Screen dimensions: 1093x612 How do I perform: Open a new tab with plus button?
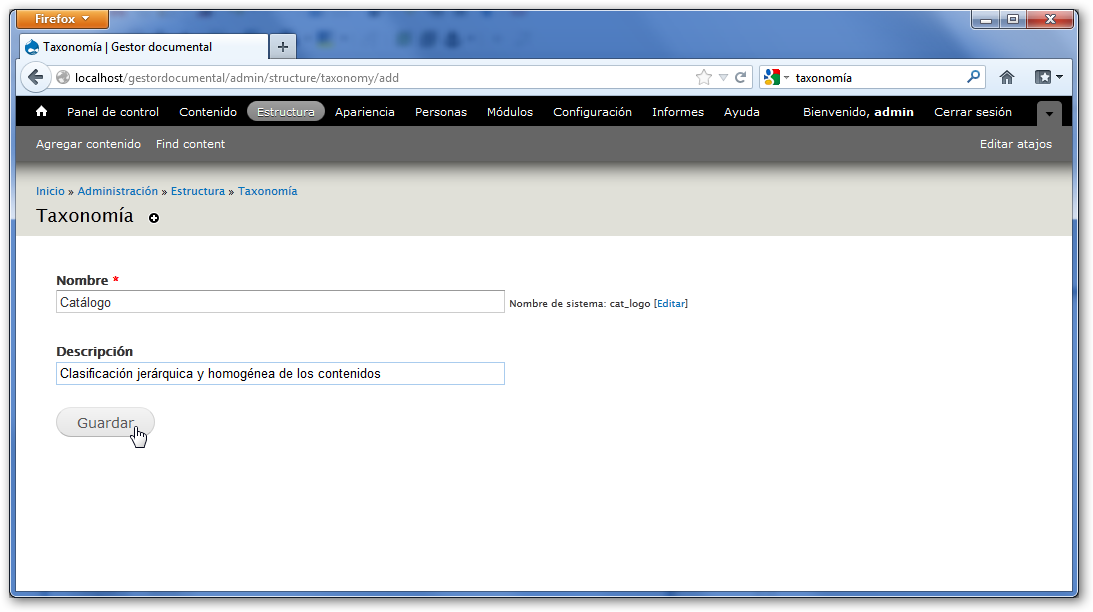(283, 47)
